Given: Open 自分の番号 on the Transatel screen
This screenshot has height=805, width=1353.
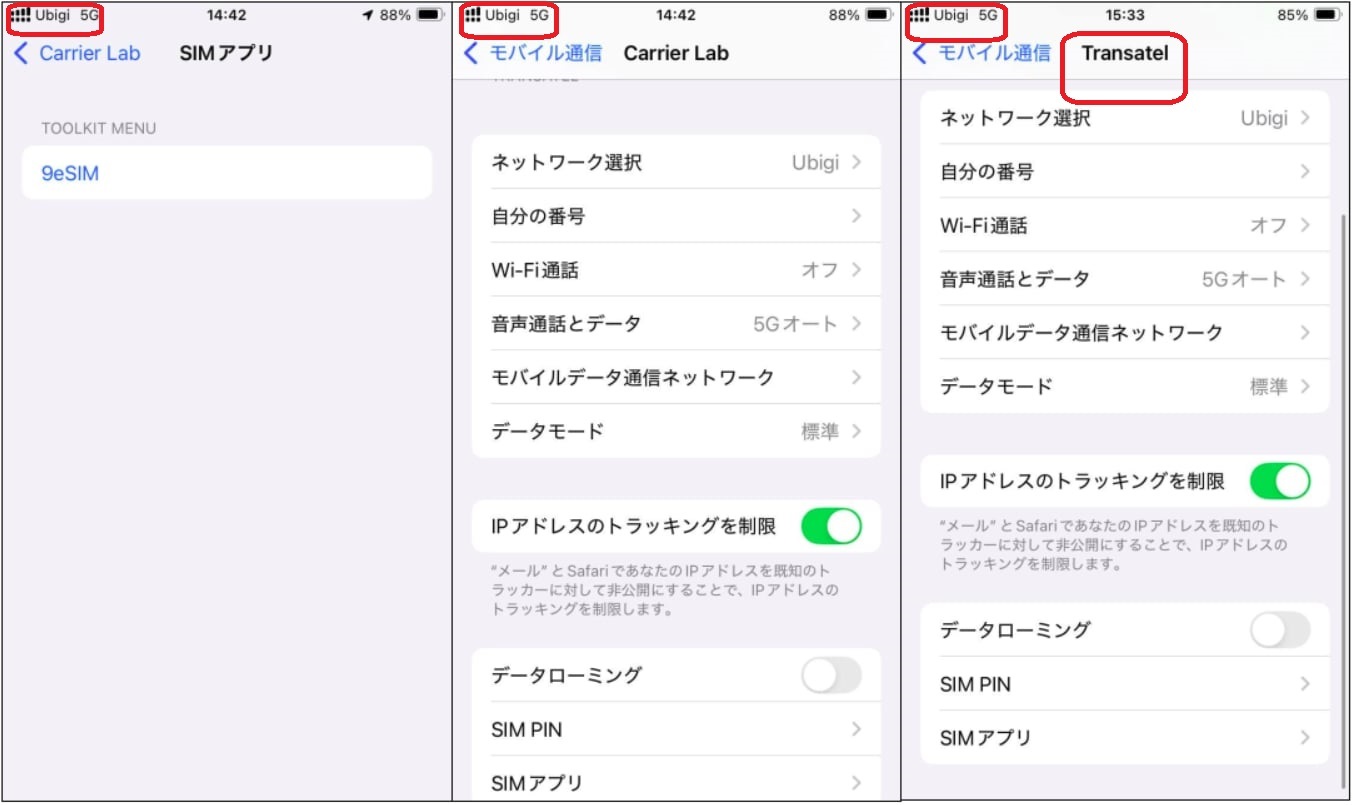Looking at the screenshot, I should 1125,172.
